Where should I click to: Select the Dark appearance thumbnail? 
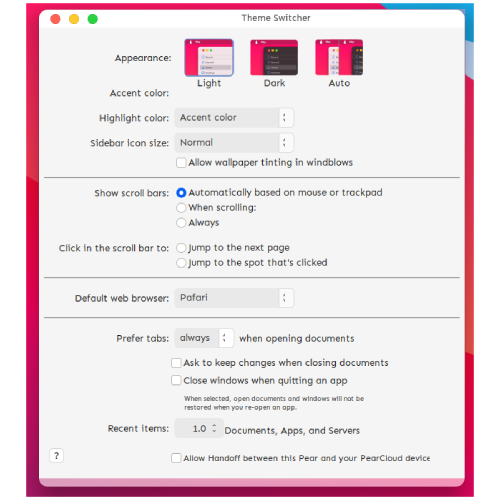[274, 58]
